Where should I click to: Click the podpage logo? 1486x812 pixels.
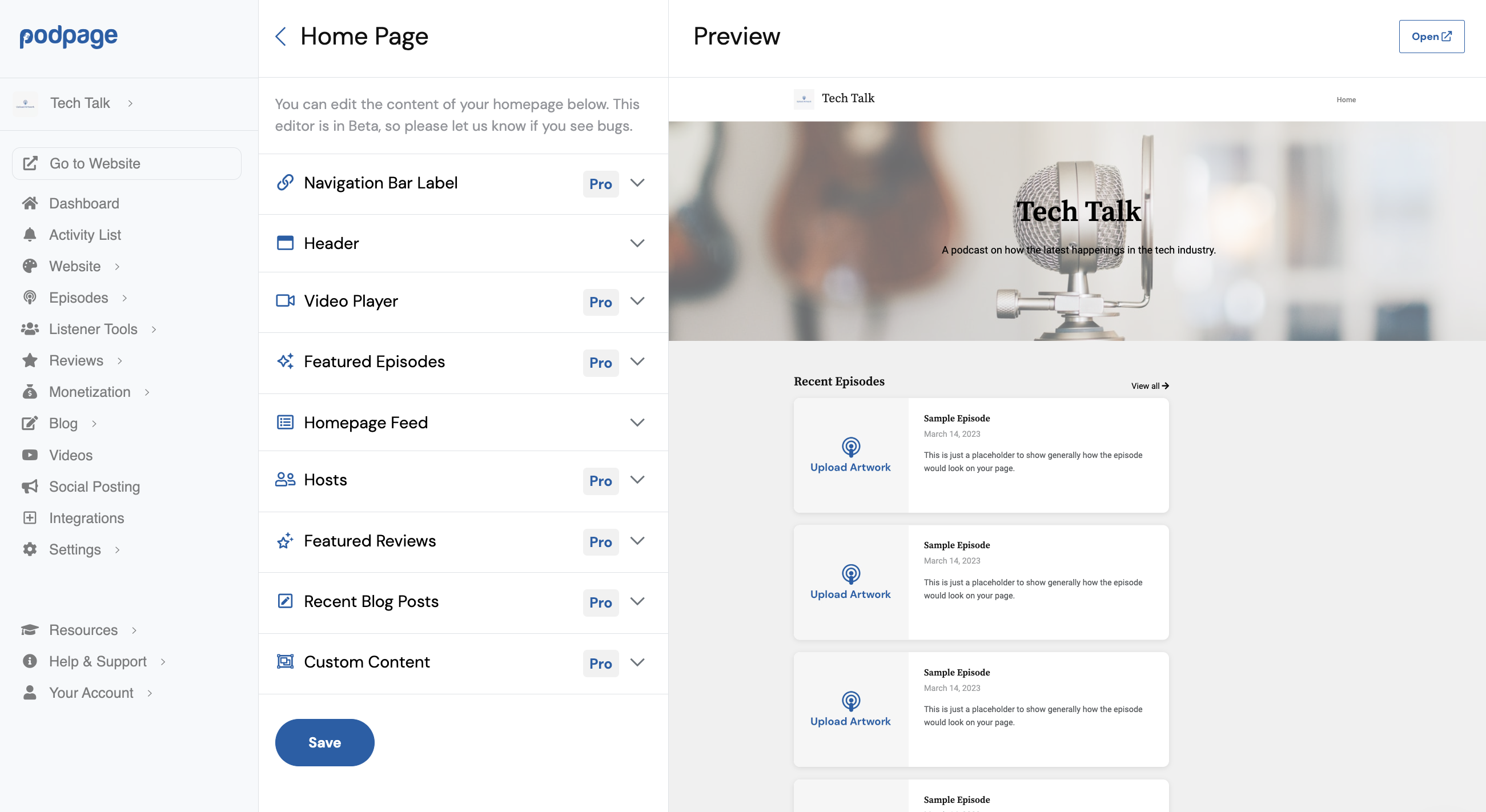(69, 37)
